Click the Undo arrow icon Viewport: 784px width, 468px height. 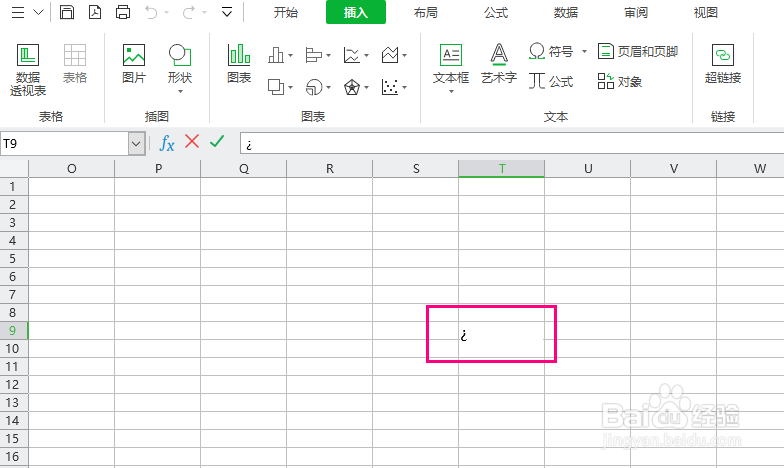pos(152,12)
